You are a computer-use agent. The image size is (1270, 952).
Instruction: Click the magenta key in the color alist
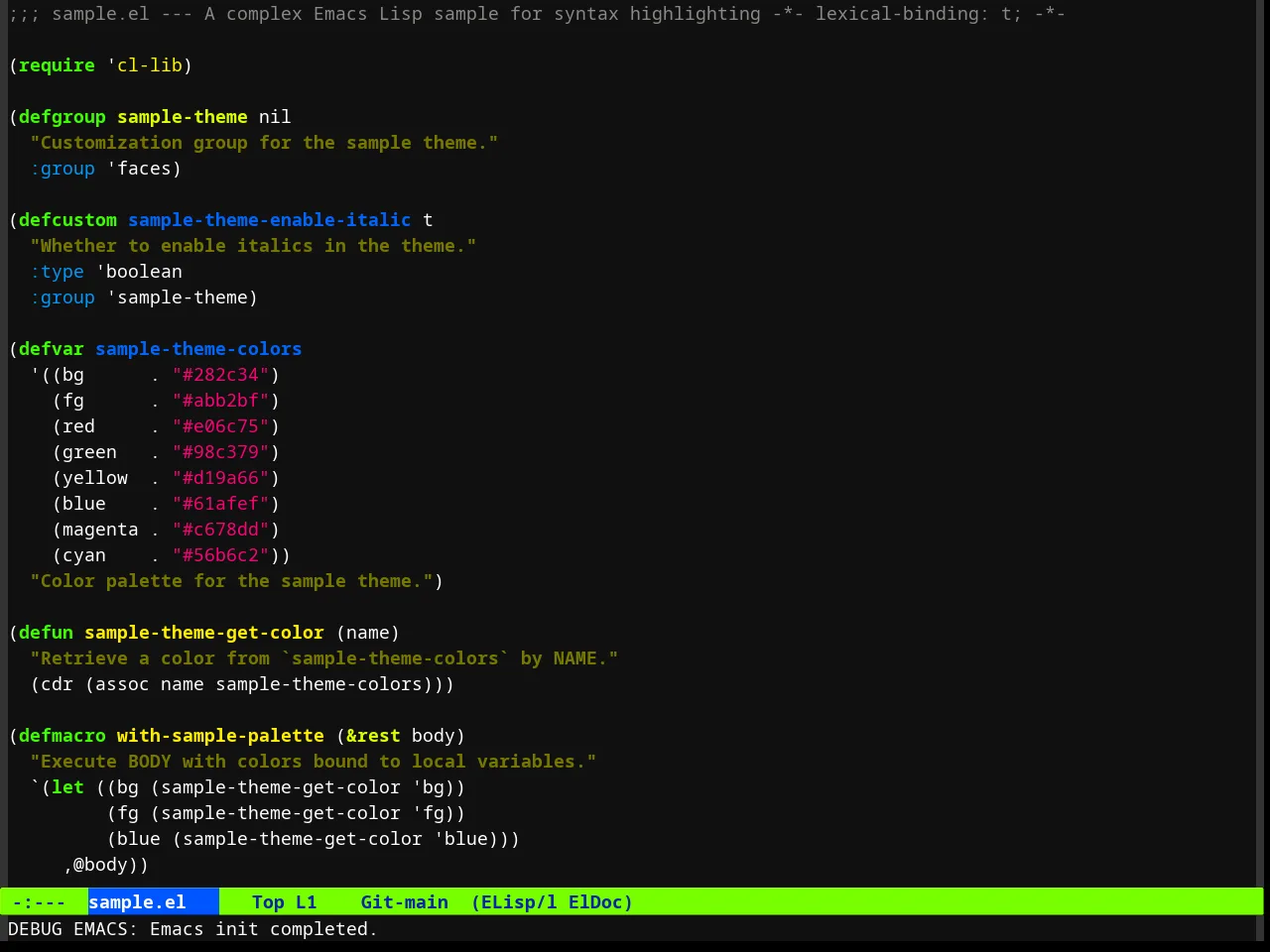click(x=100, y=530)
